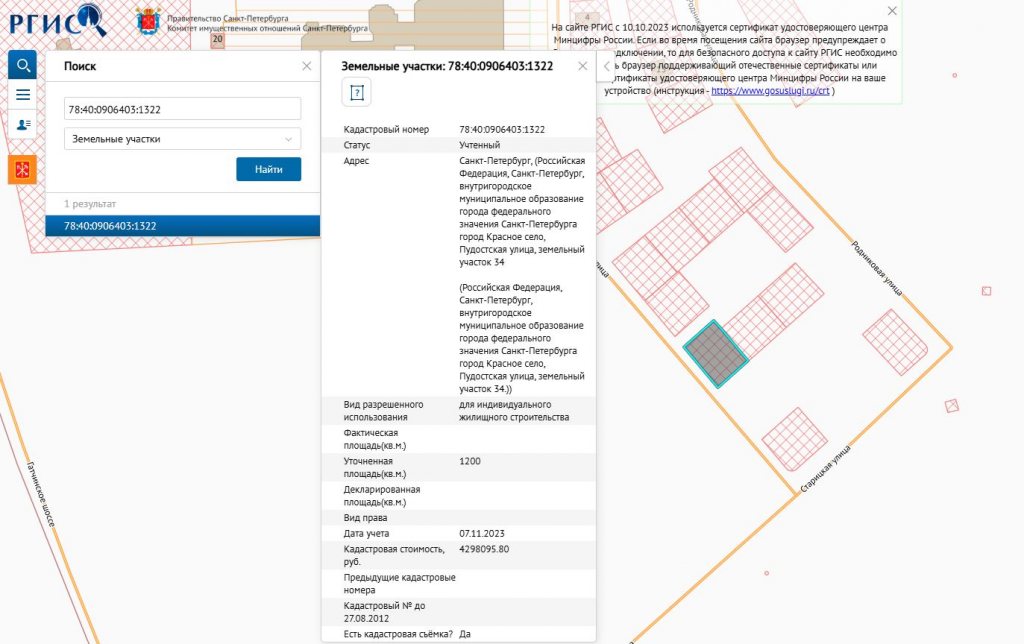Open the gosuslugi.ru/crt link

[x=770, y=91]
